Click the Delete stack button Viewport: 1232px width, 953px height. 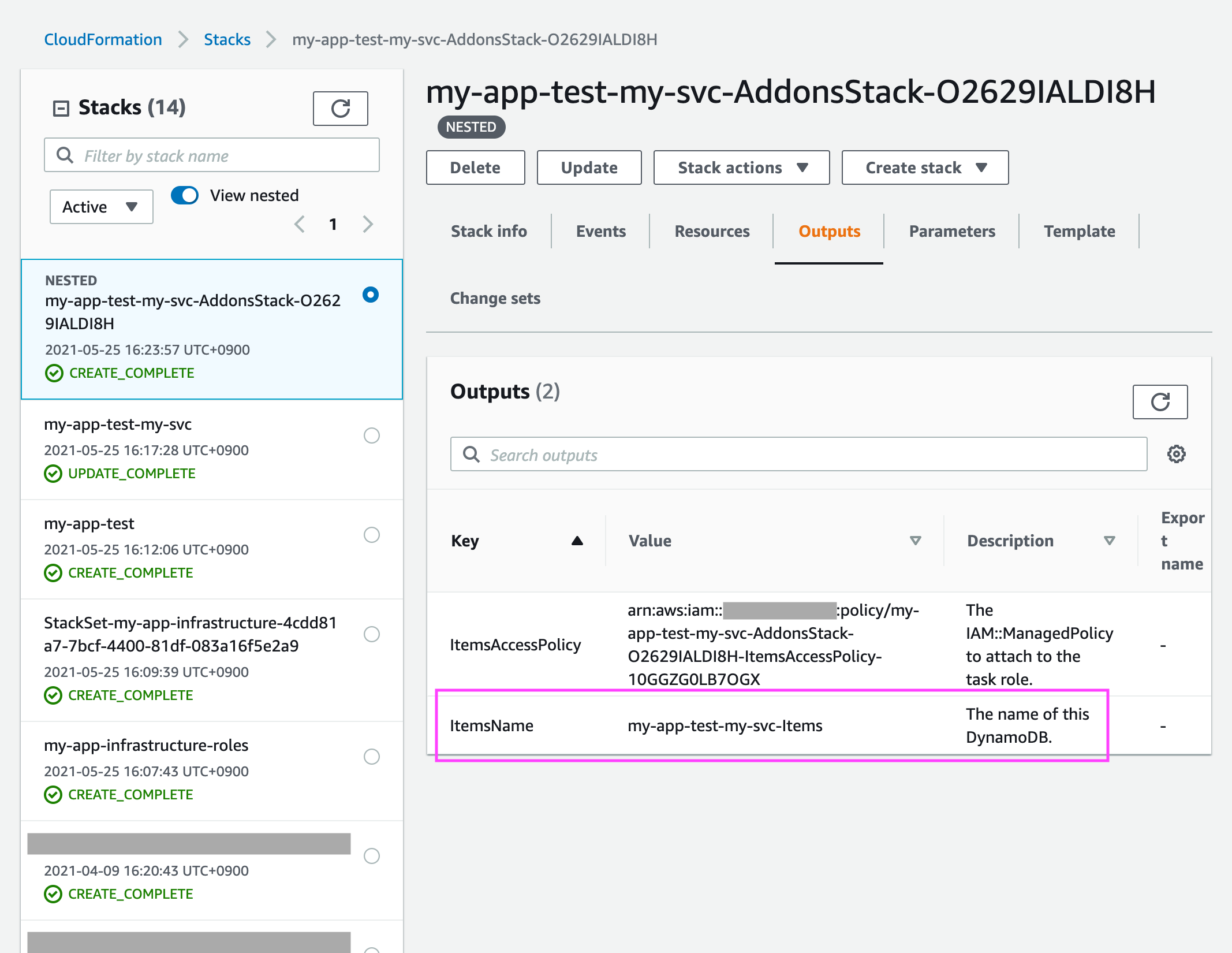[x=475, y=168]
